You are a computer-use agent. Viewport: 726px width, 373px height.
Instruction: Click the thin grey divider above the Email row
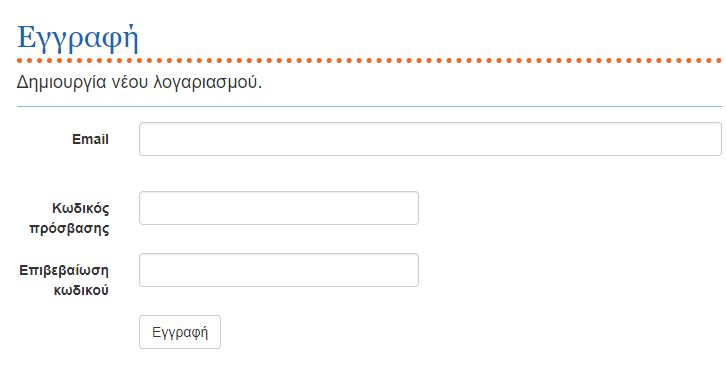(x=369, y=106)
